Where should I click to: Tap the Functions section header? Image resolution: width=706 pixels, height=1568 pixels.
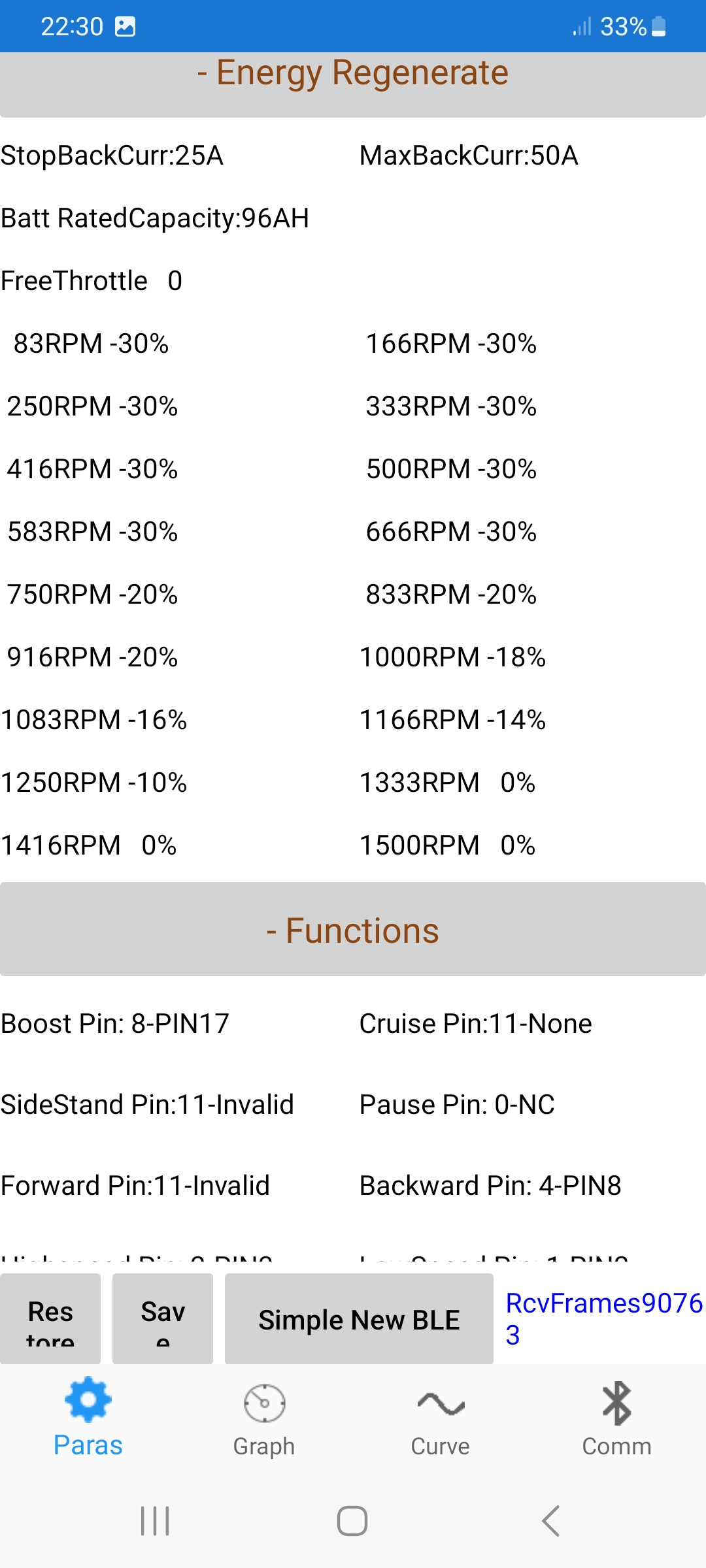pos(353,930)
